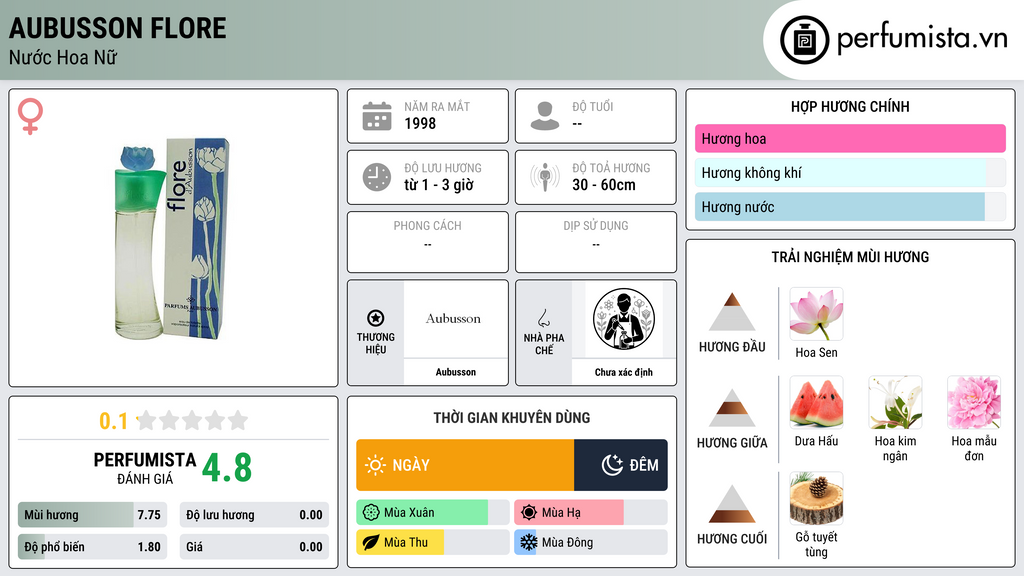Click the pink Hương hoa accord bar
The width and height of the screenshot is (1024, 576).
[x=850, y=138]
